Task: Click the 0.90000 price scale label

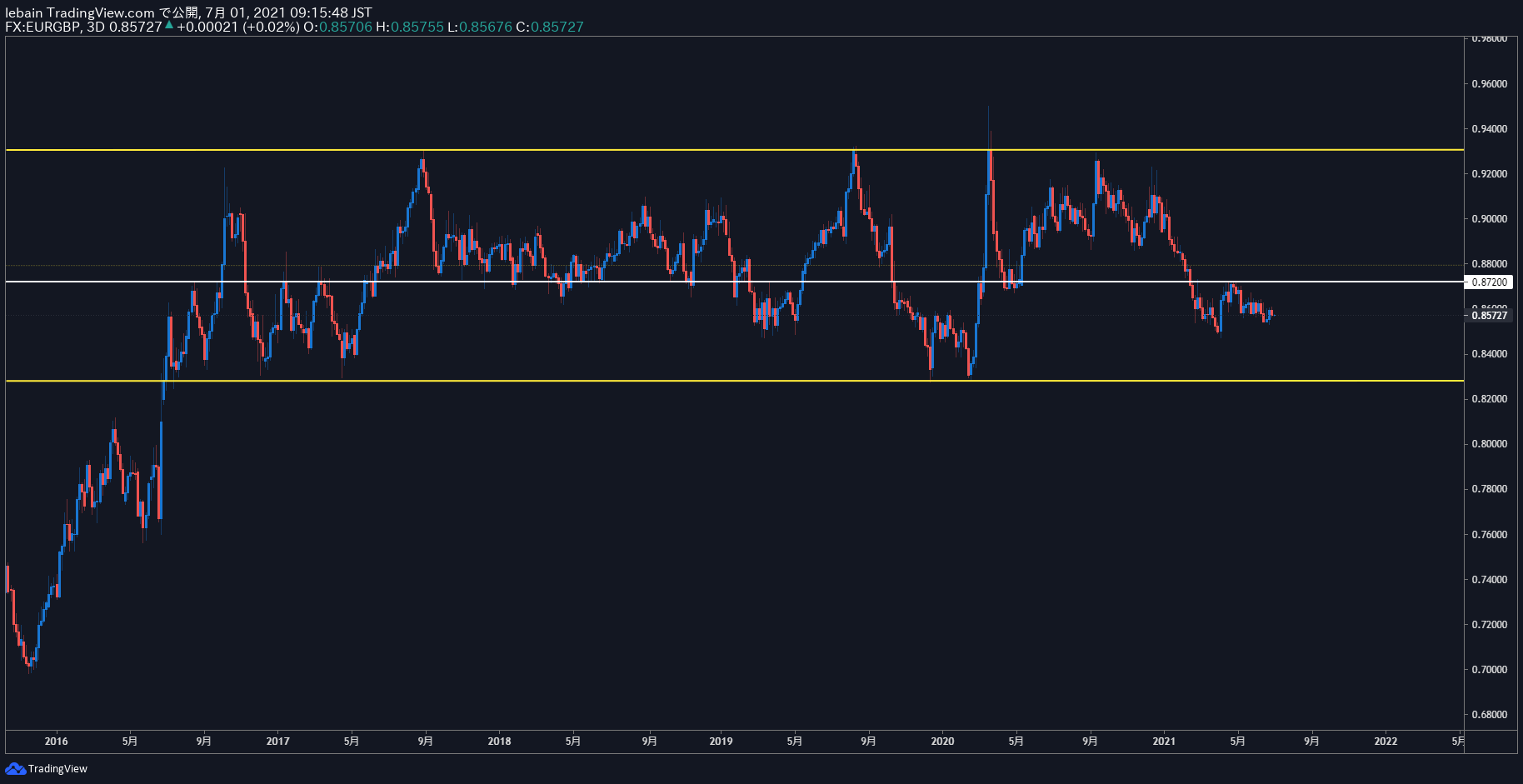Action: tap(1489, 219)
